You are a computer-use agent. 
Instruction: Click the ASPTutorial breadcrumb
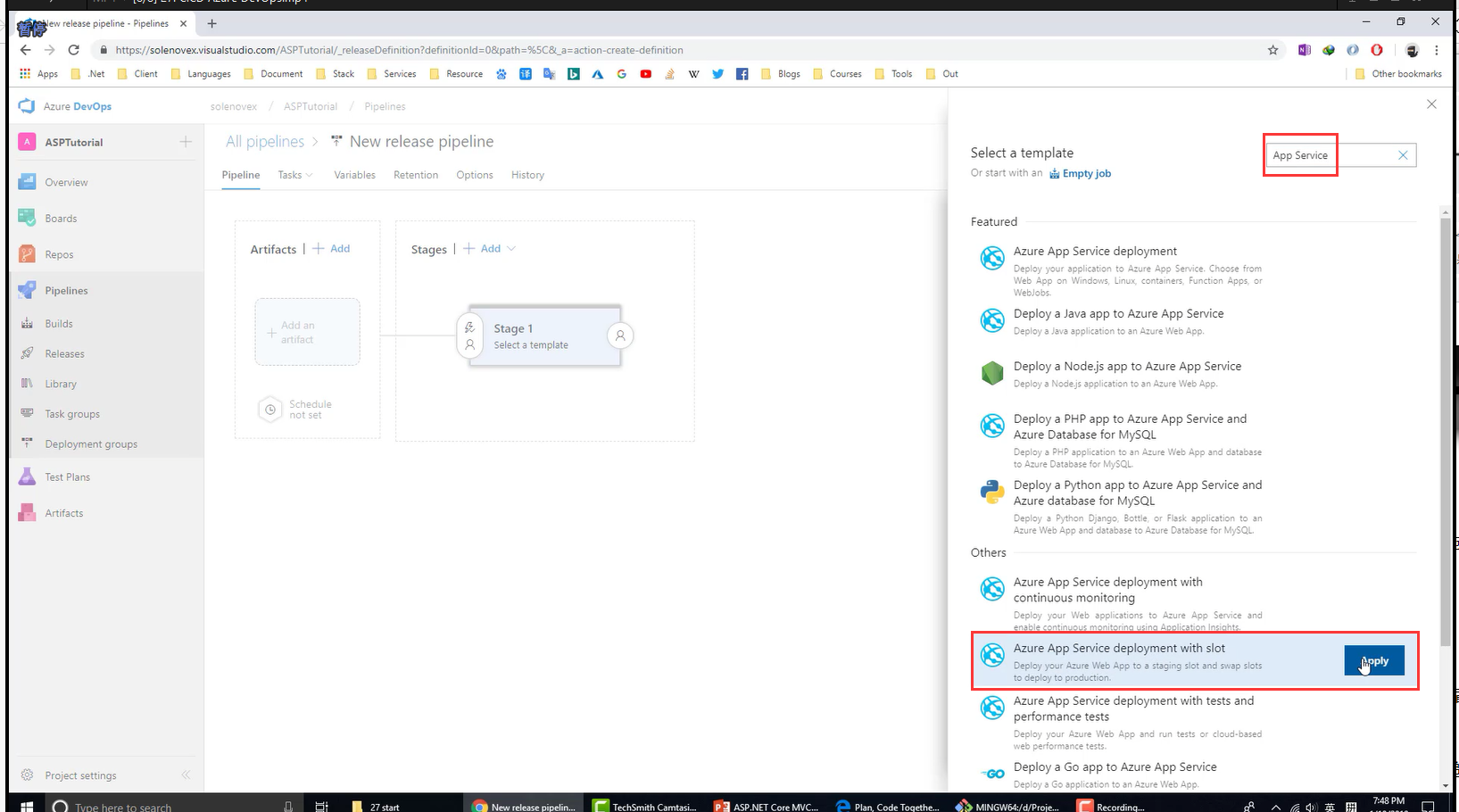click(x=311, y=106)
